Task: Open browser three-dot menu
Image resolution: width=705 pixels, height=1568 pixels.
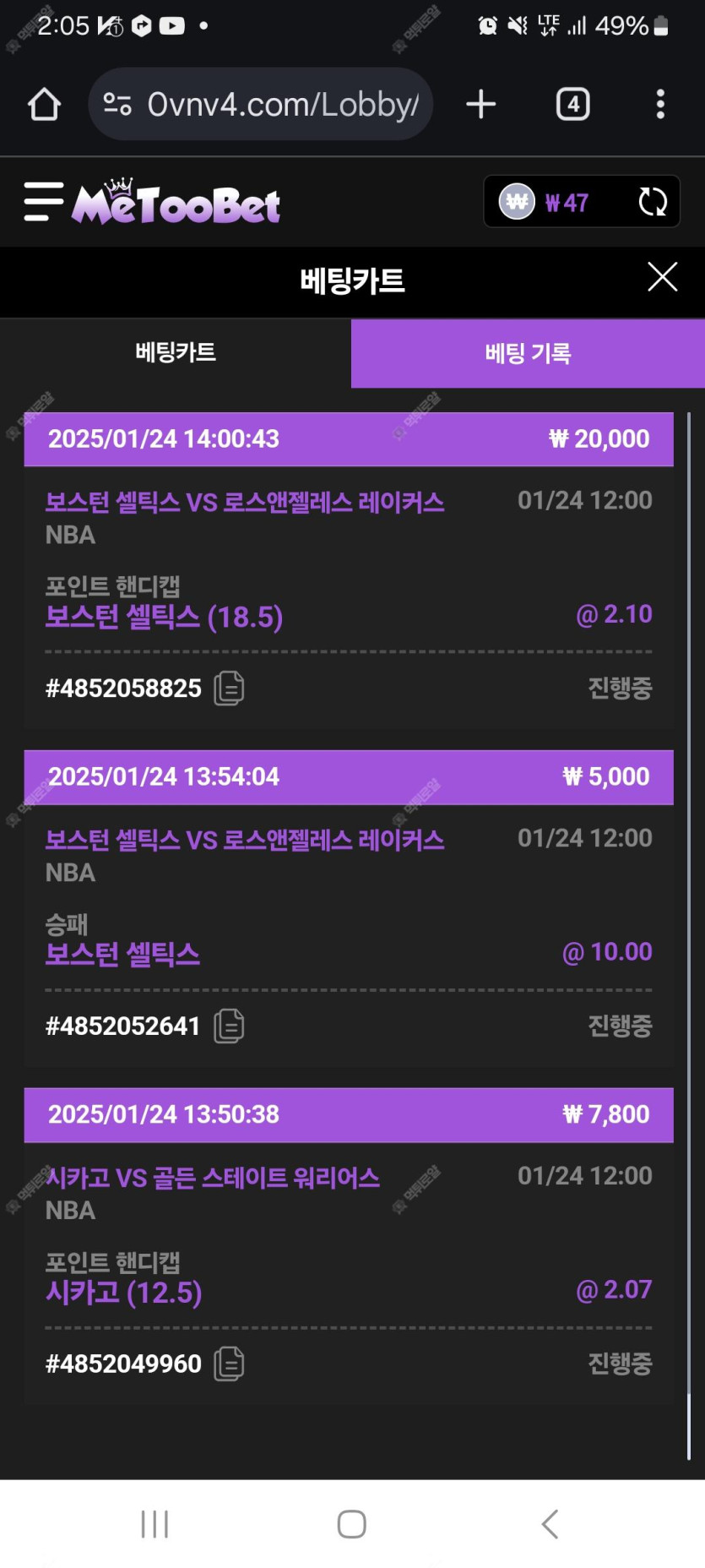Action: [660, 105]
